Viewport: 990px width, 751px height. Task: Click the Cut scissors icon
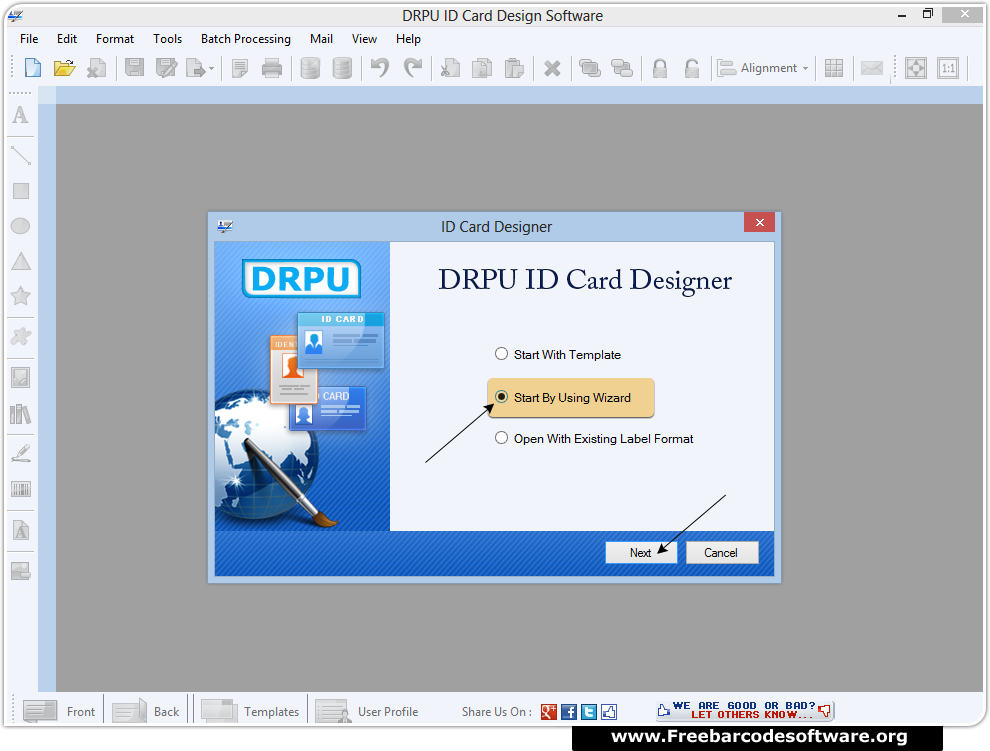click(x=450, y=68)
